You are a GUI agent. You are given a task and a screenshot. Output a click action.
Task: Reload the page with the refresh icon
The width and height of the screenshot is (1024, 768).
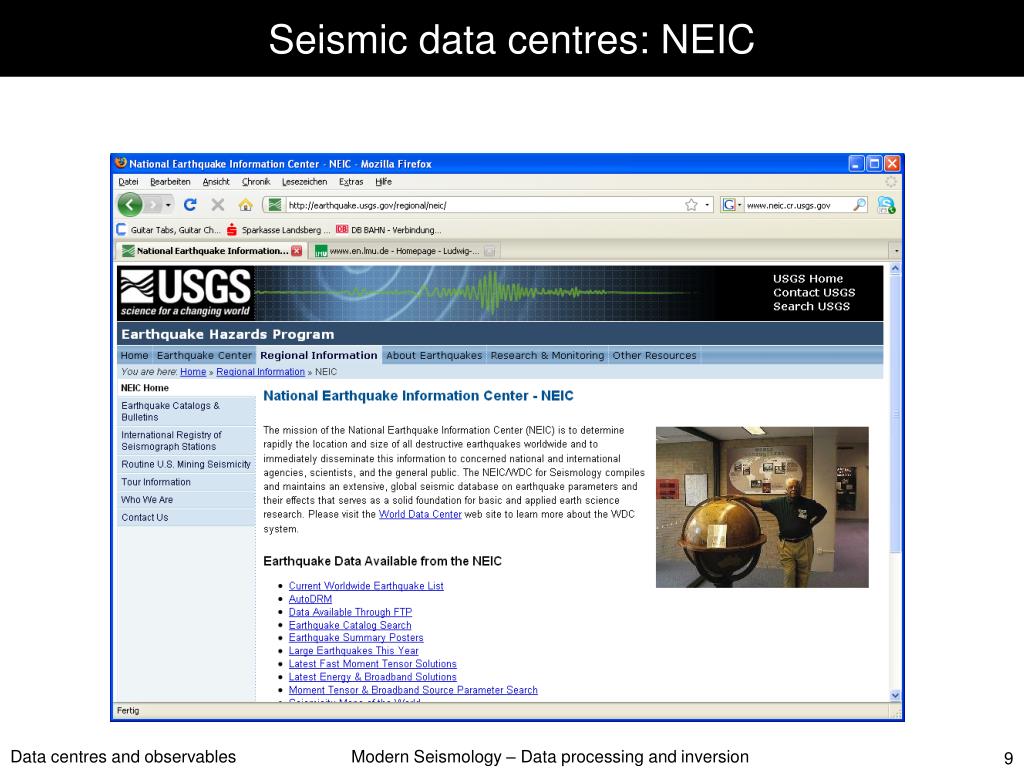click(x=190, y=205)
